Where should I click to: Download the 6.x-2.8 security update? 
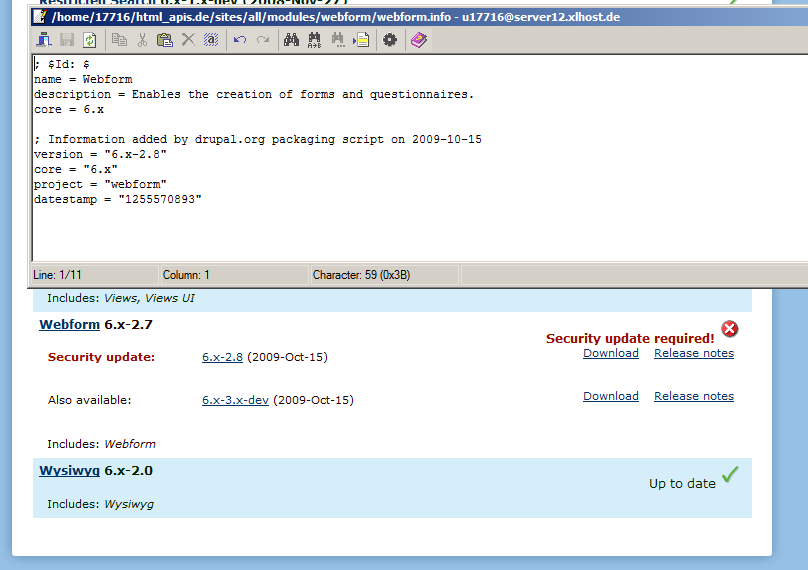coord(611,353)
